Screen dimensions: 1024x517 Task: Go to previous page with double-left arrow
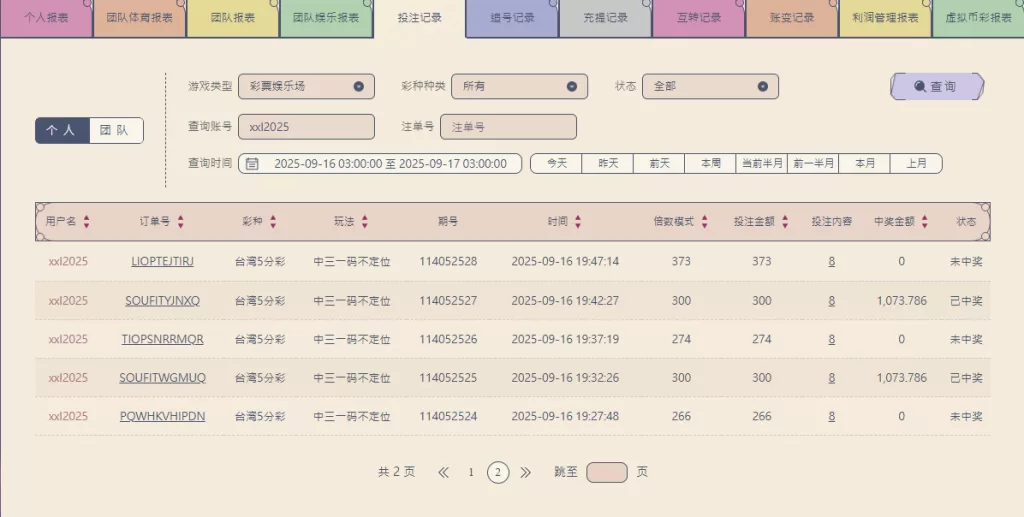(443, 473)
